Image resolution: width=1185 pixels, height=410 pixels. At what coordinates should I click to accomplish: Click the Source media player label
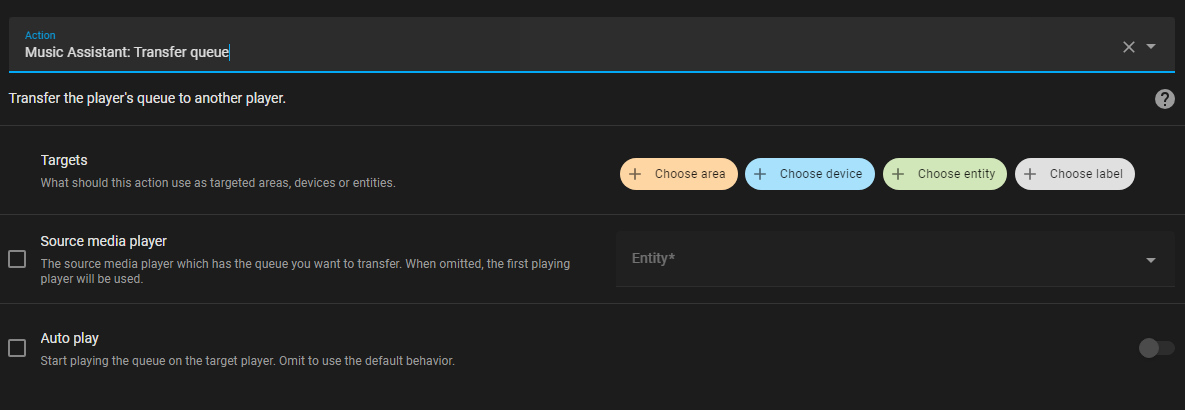pos(103,241)
